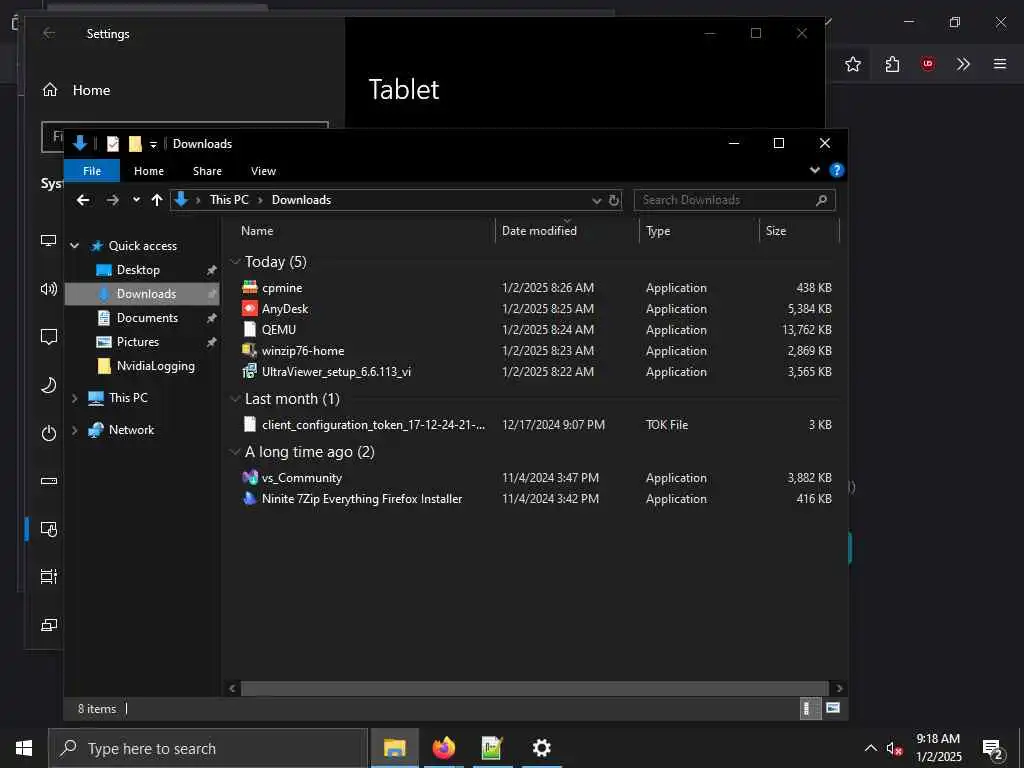This screenshot has width=1024, height=768.
Task: Click search magnifier in Search Downloads box
Action: (822, 200)
